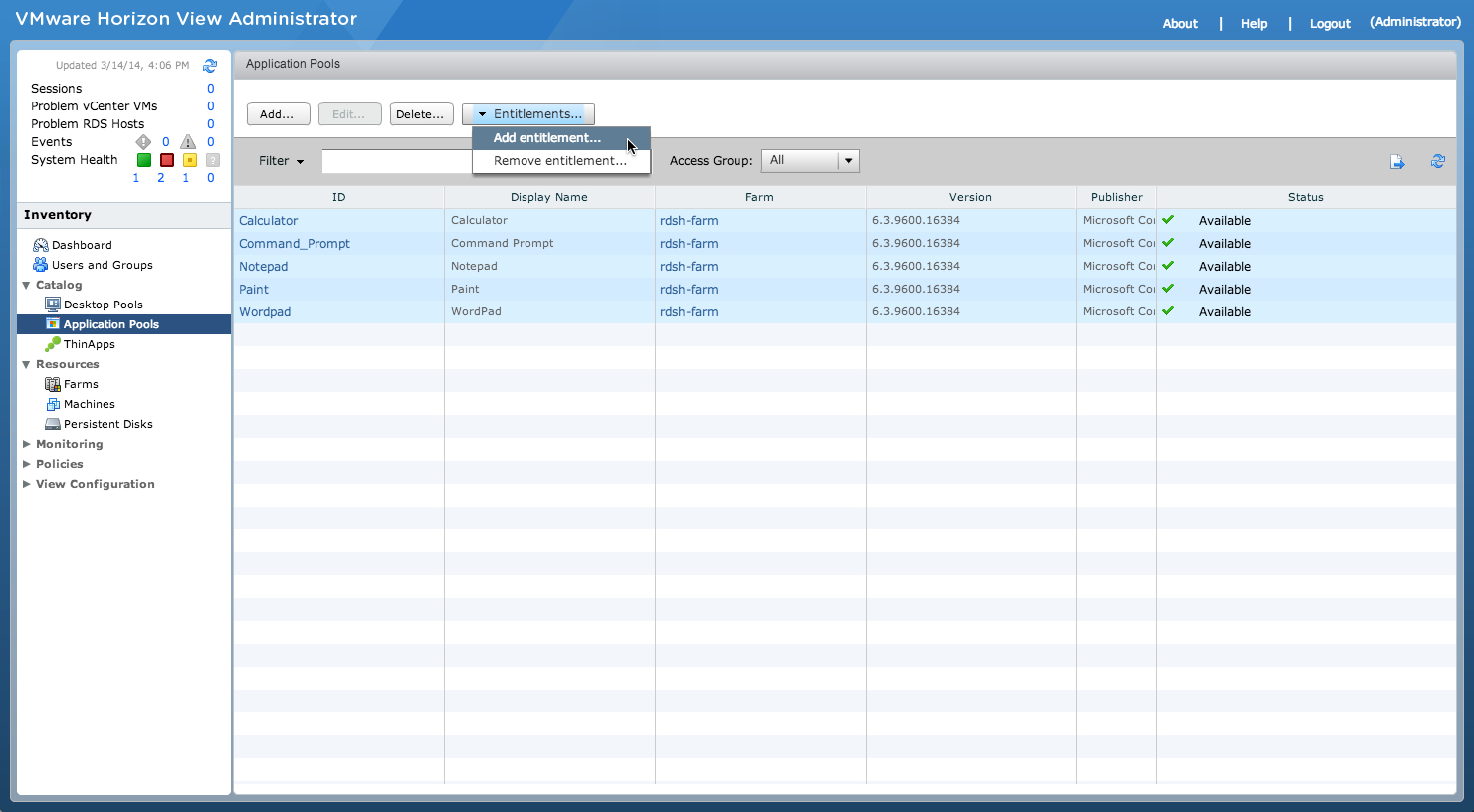Open the Access Group dropdown

[849, 160]
